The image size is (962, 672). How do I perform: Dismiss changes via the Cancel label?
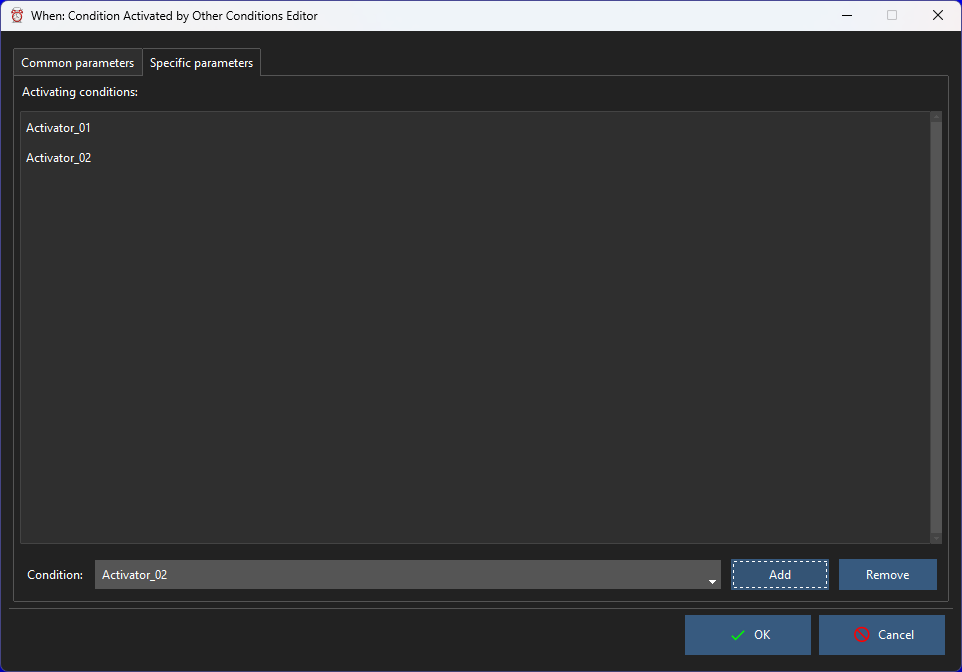click(895, 635)
